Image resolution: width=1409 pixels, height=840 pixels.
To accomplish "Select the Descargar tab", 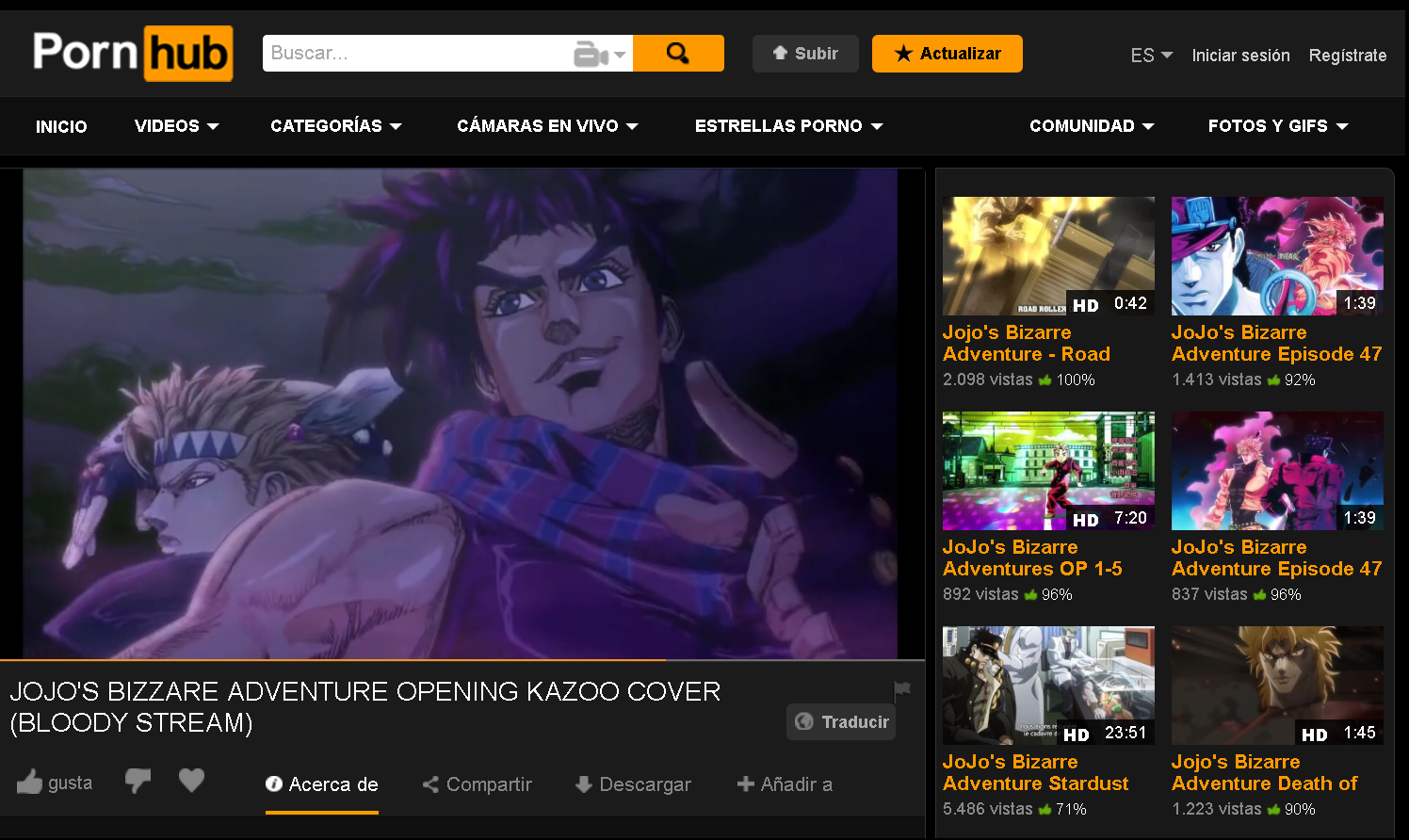I will tap(633, 784).
